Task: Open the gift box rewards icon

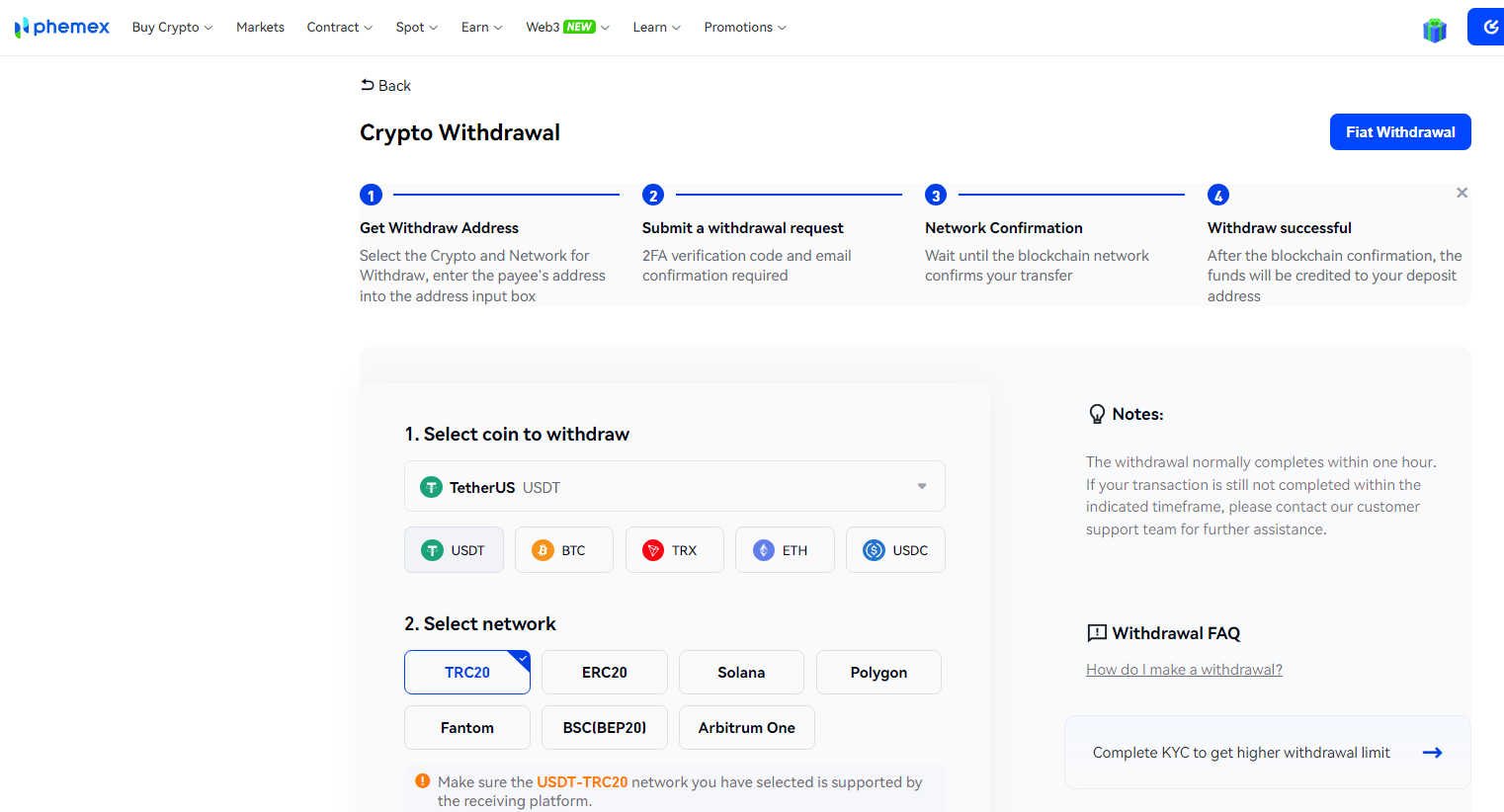Action: pyautogui.click(x=1435, y=30)
